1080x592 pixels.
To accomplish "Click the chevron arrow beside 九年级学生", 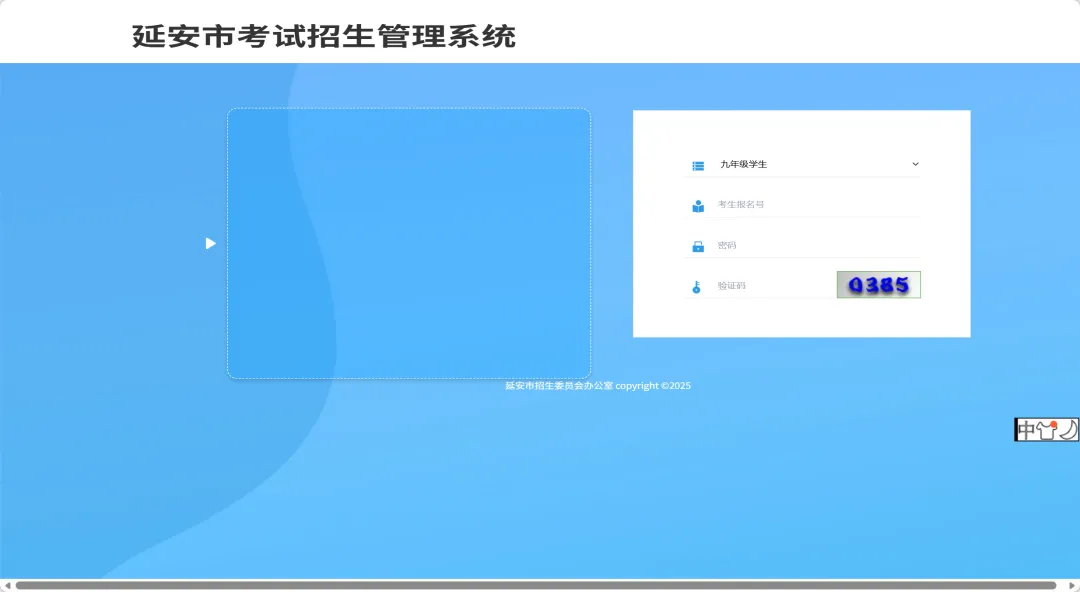I will (915, 164).
